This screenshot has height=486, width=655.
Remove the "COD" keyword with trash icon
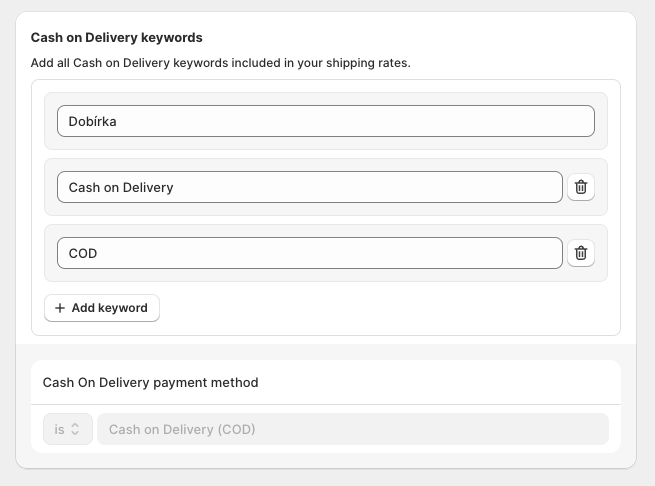(581, 253)
